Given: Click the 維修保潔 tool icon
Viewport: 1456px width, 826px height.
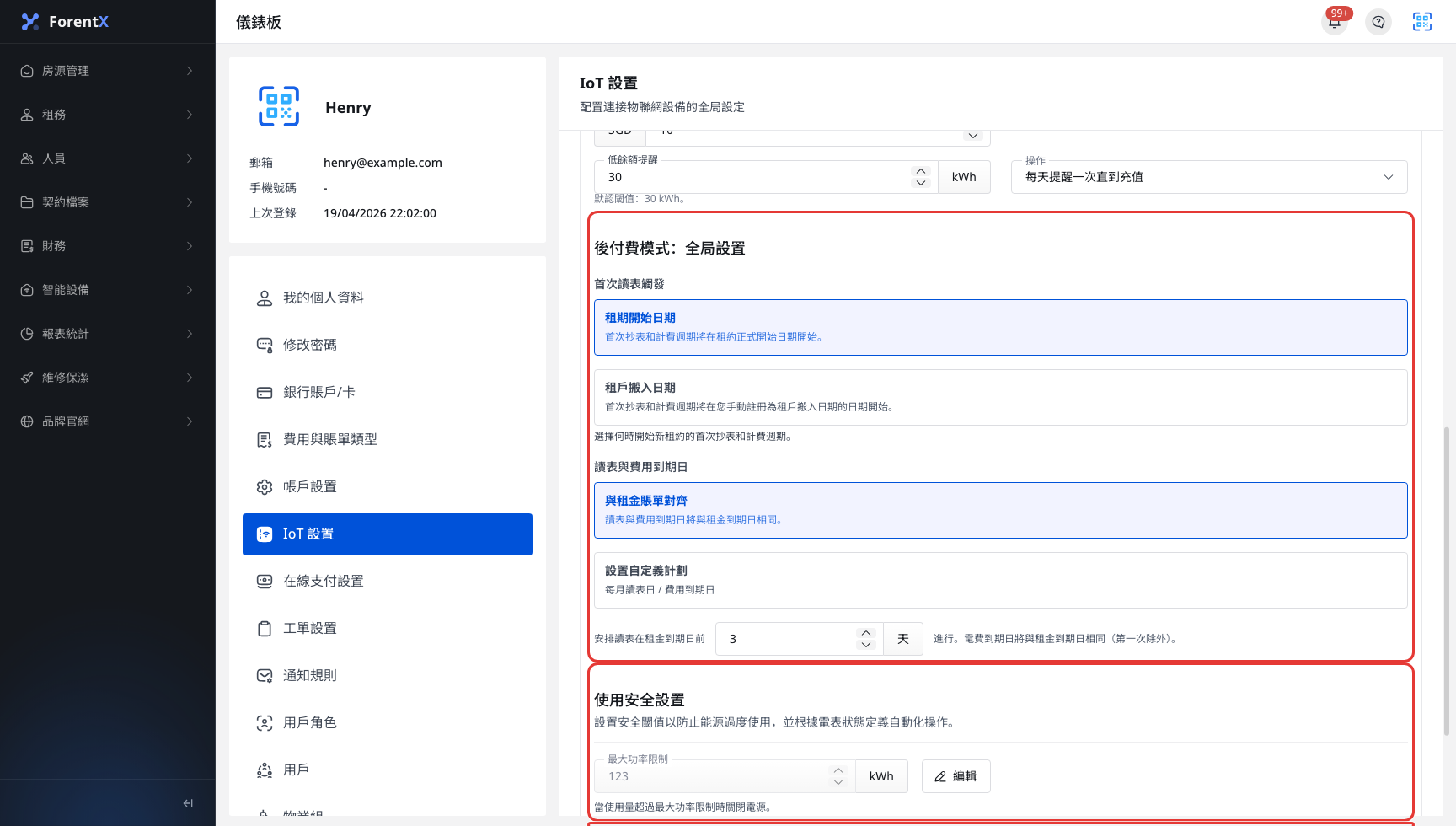Looking at the screenshot, I should coord(27,378).
